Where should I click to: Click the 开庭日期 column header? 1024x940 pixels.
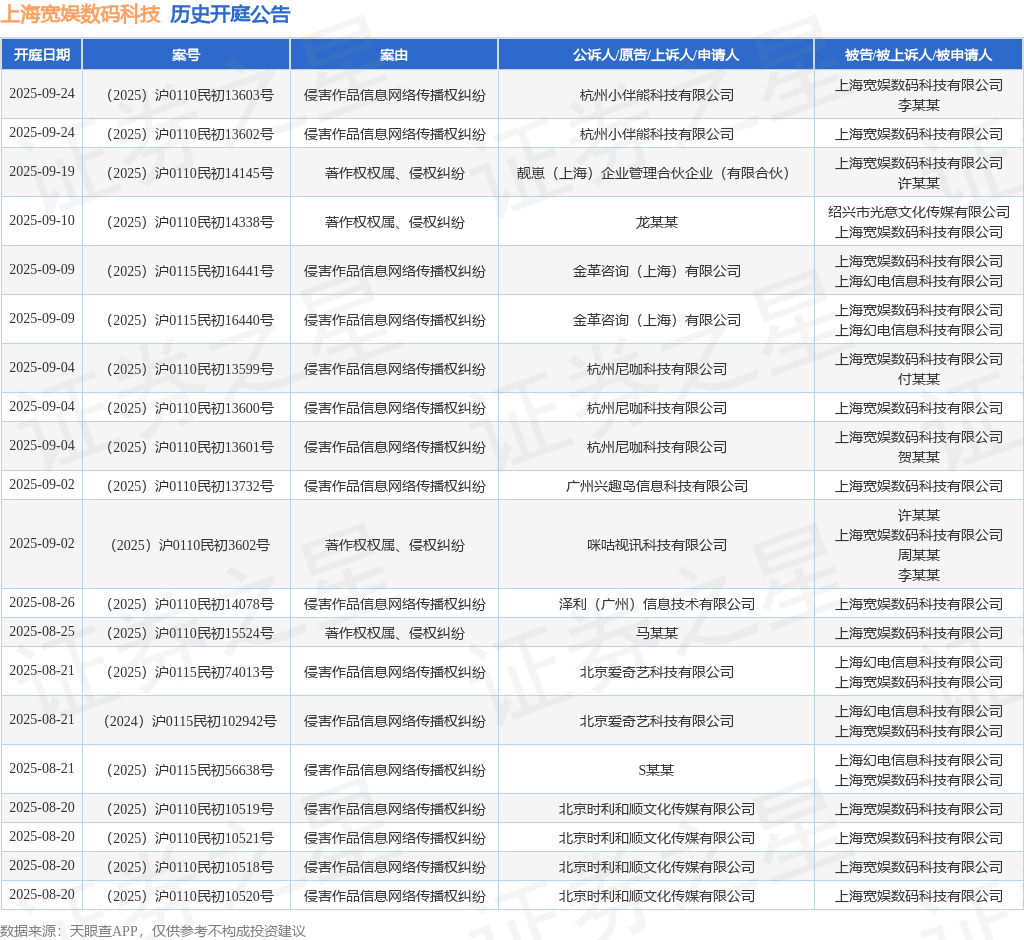coord(42,55)
